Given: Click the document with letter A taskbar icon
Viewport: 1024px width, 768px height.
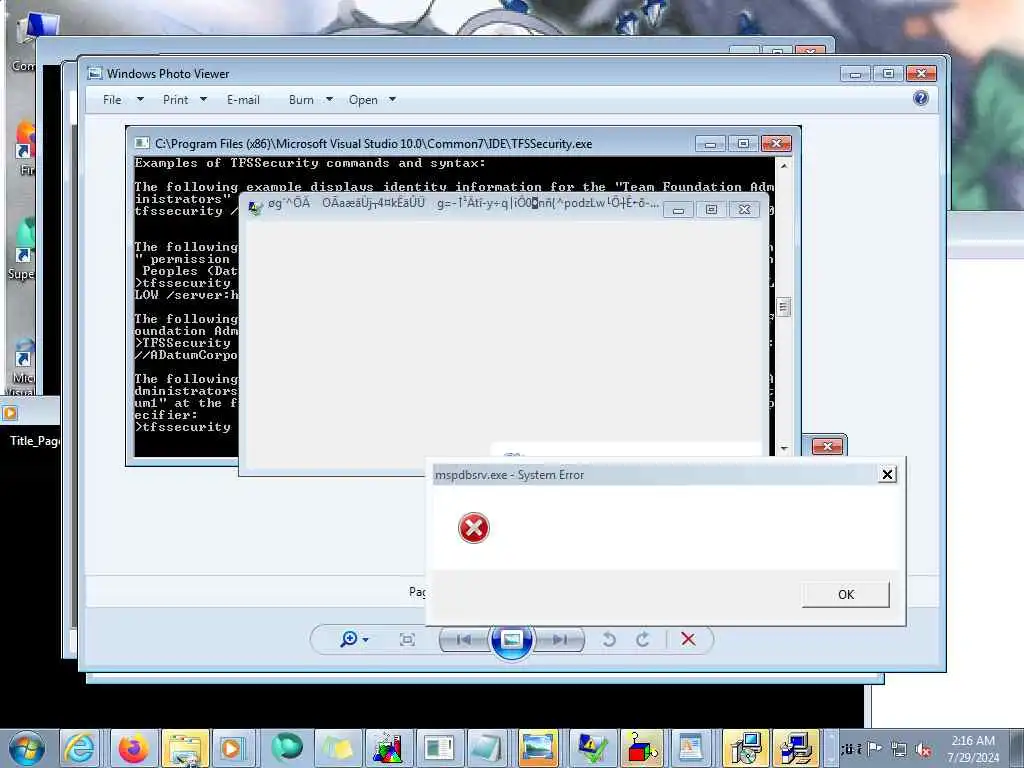Looking at the screenshot, I should [x=692, y=748].
